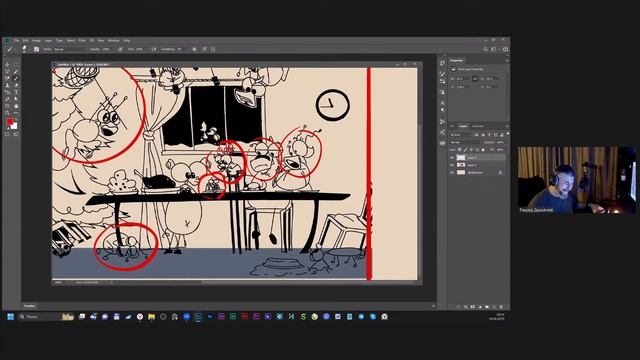Open the File menu

tap(16, 40)
